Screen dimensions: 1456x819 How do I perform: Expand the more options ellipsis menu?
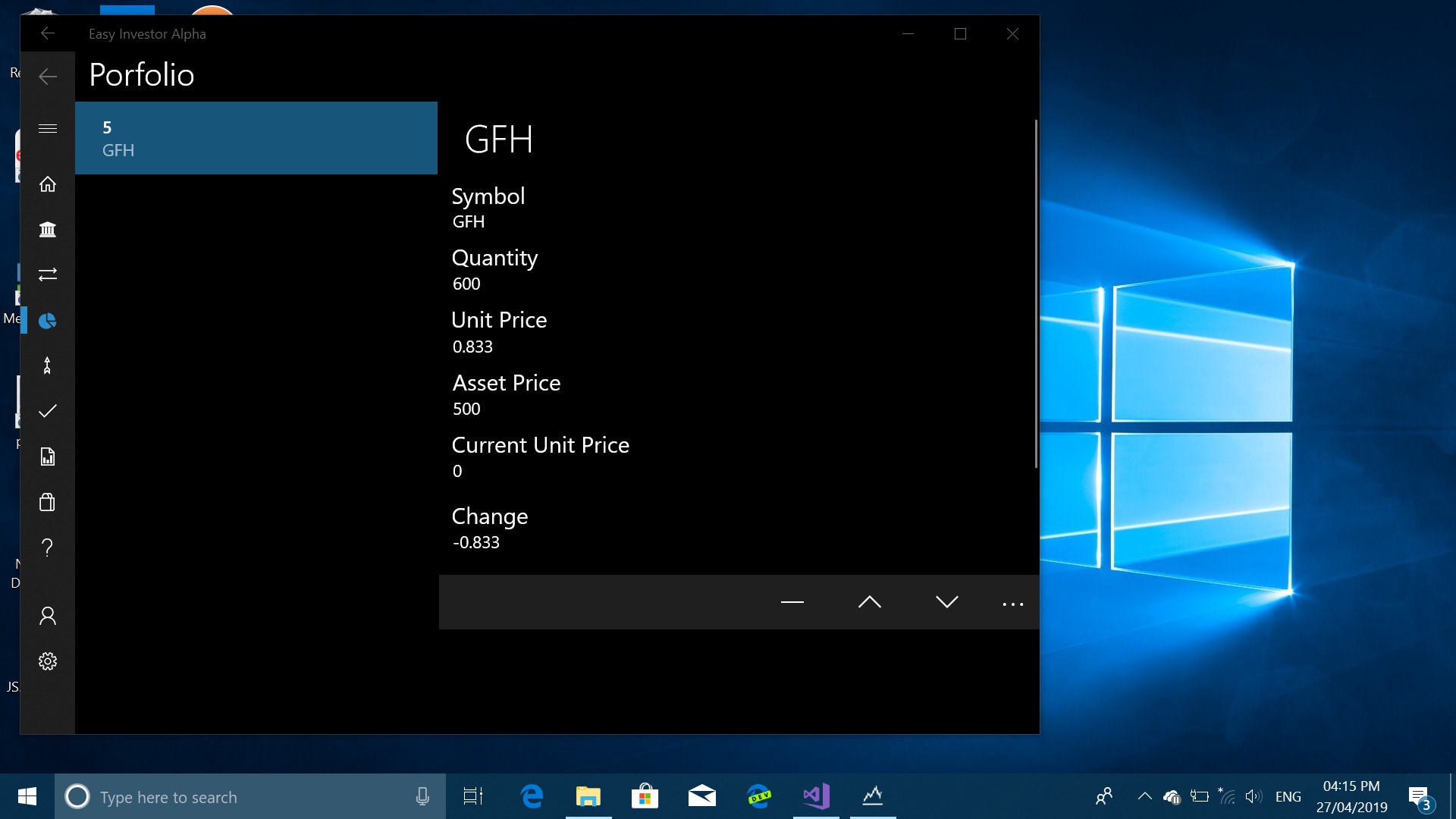tap(1012, 604)
